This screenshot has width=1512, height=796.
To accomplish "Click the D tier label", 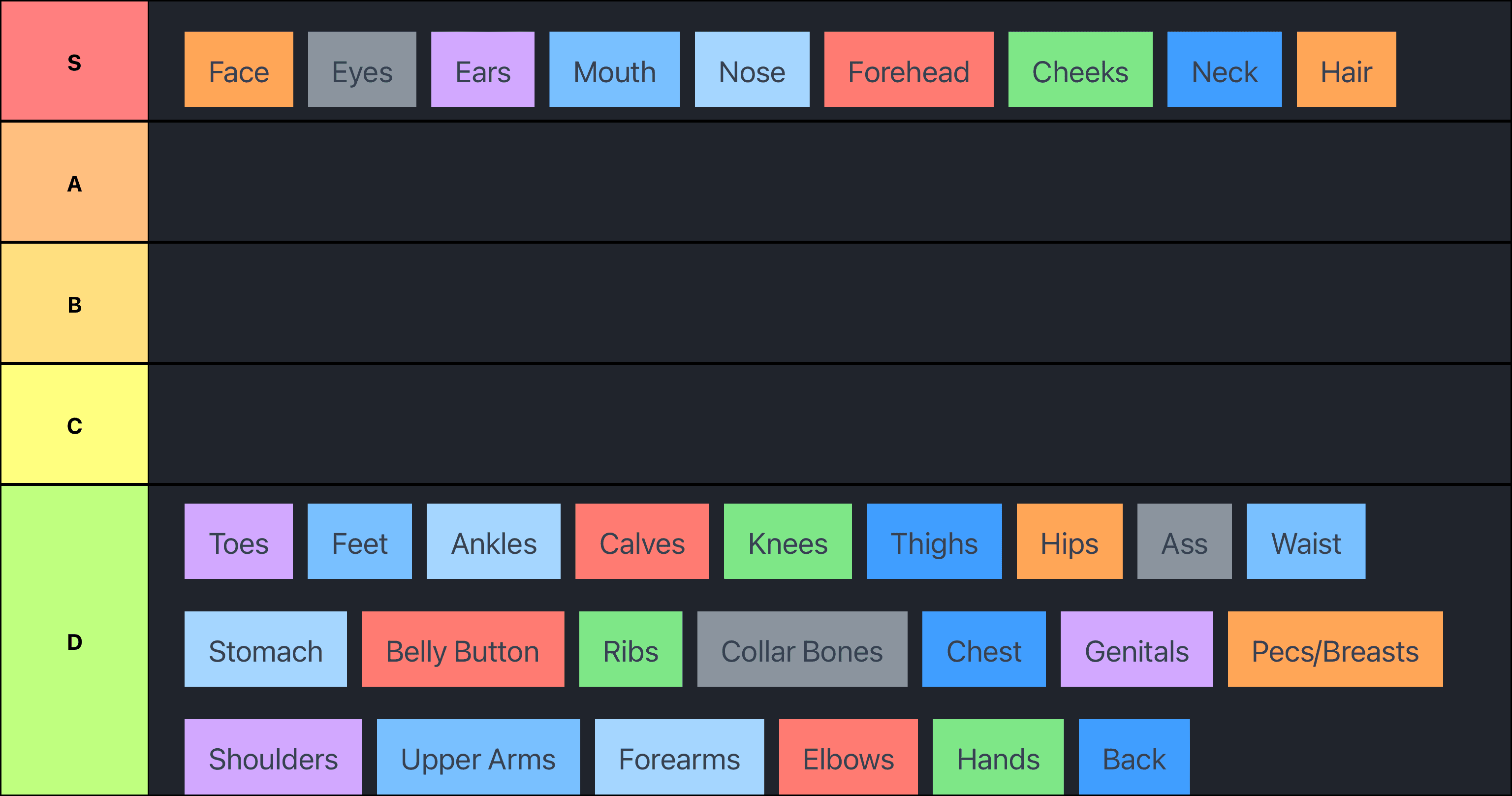I will tap(74, 640).
